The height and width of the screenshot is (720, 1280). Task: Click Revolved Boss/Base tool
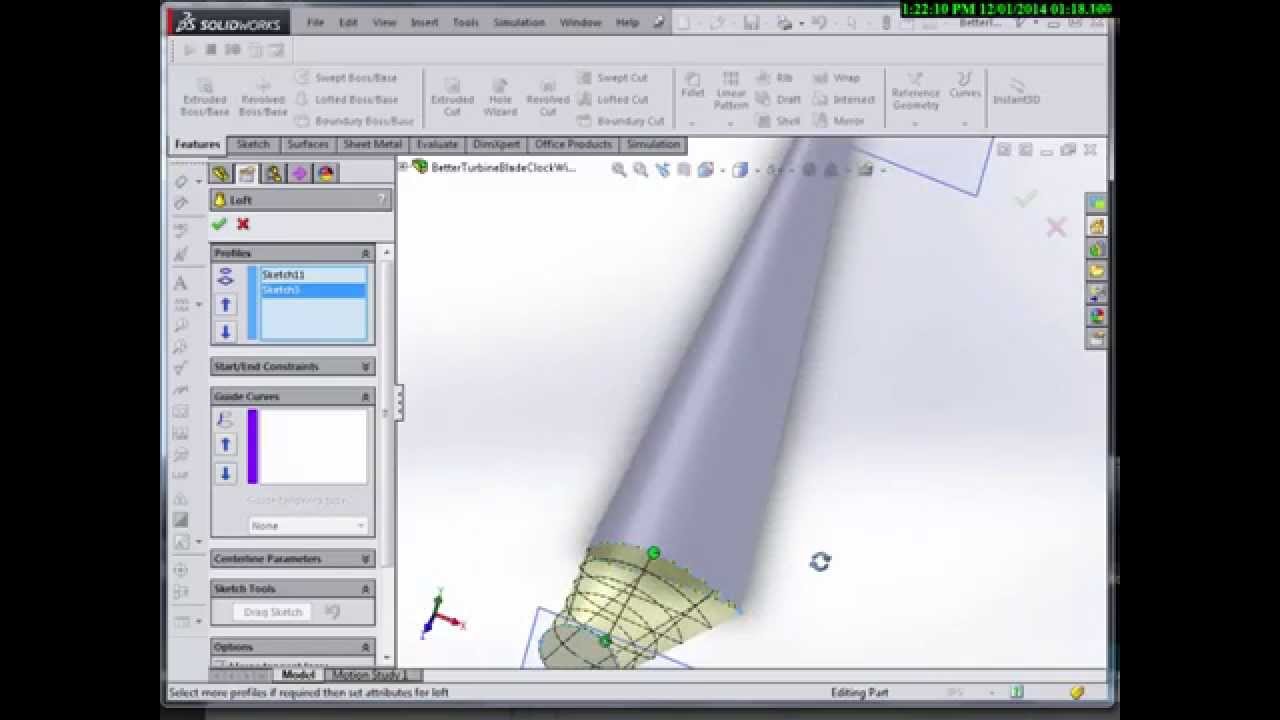(263, 98)
